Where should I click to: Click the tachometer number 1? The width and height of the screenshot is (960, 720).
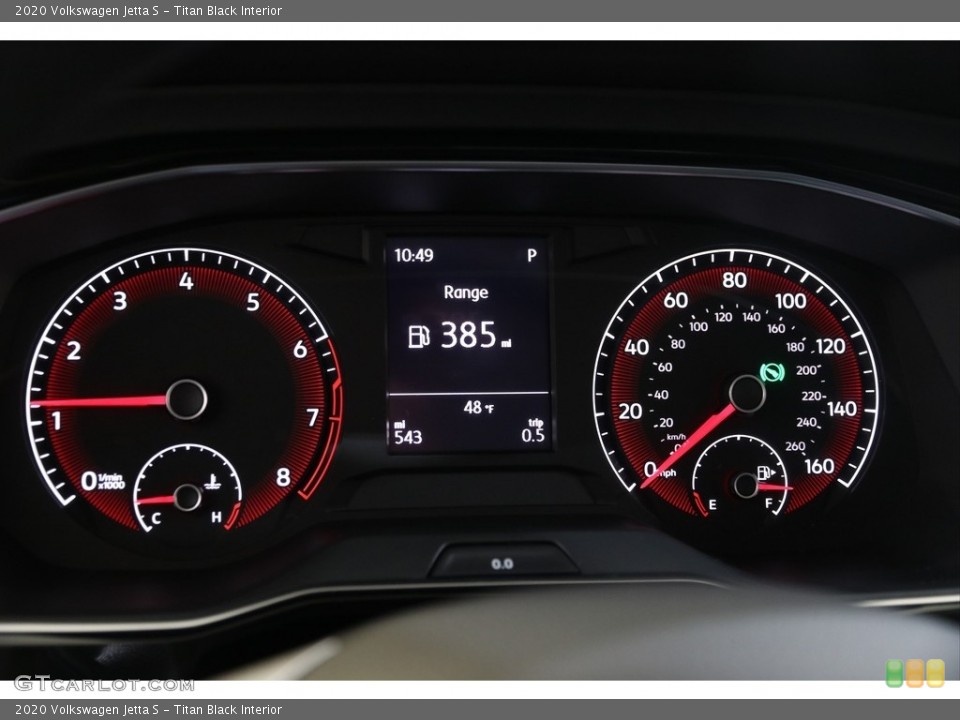point(56,421)
